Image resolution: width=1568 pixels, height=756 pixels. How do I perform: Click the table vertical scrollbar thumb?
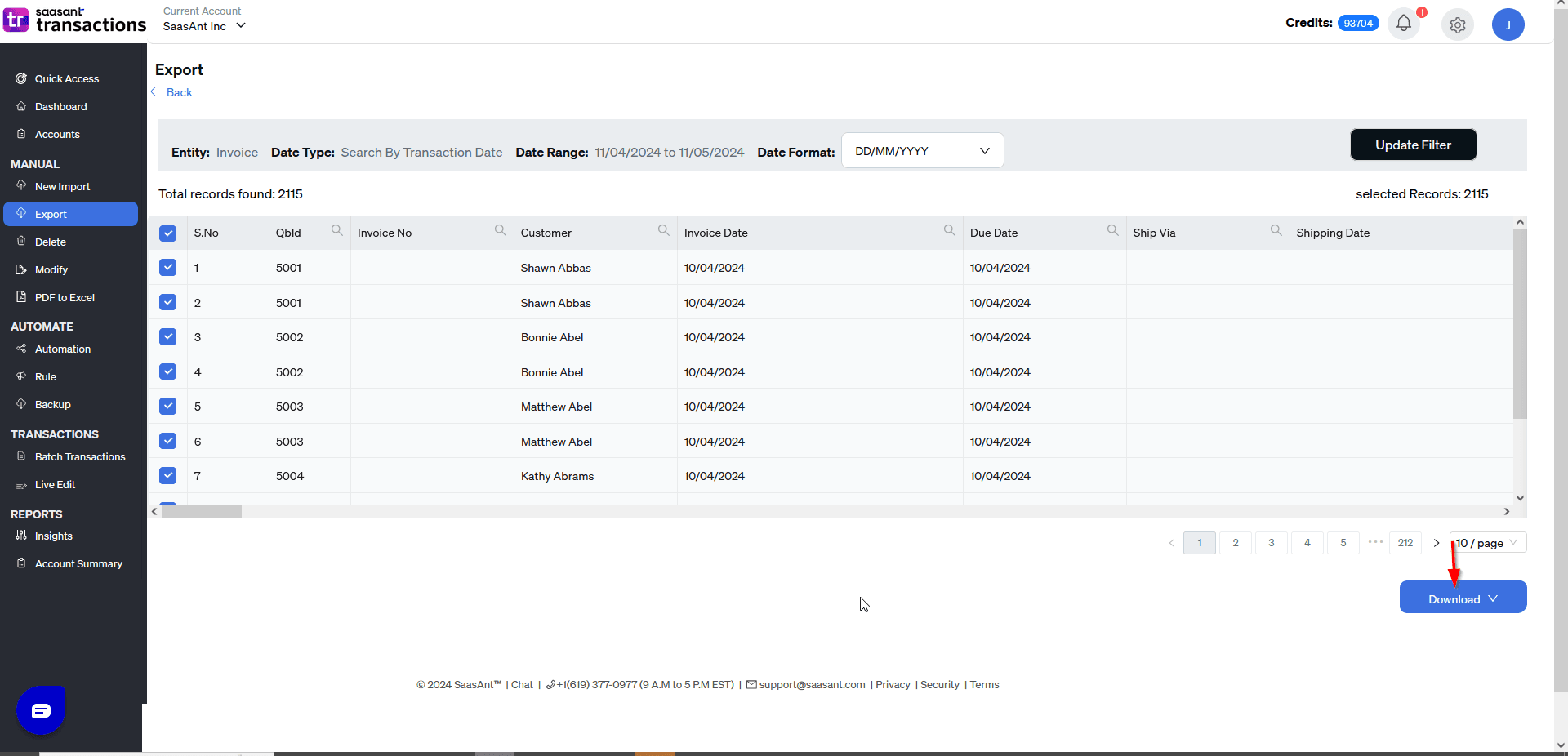tap(1520, 324)
